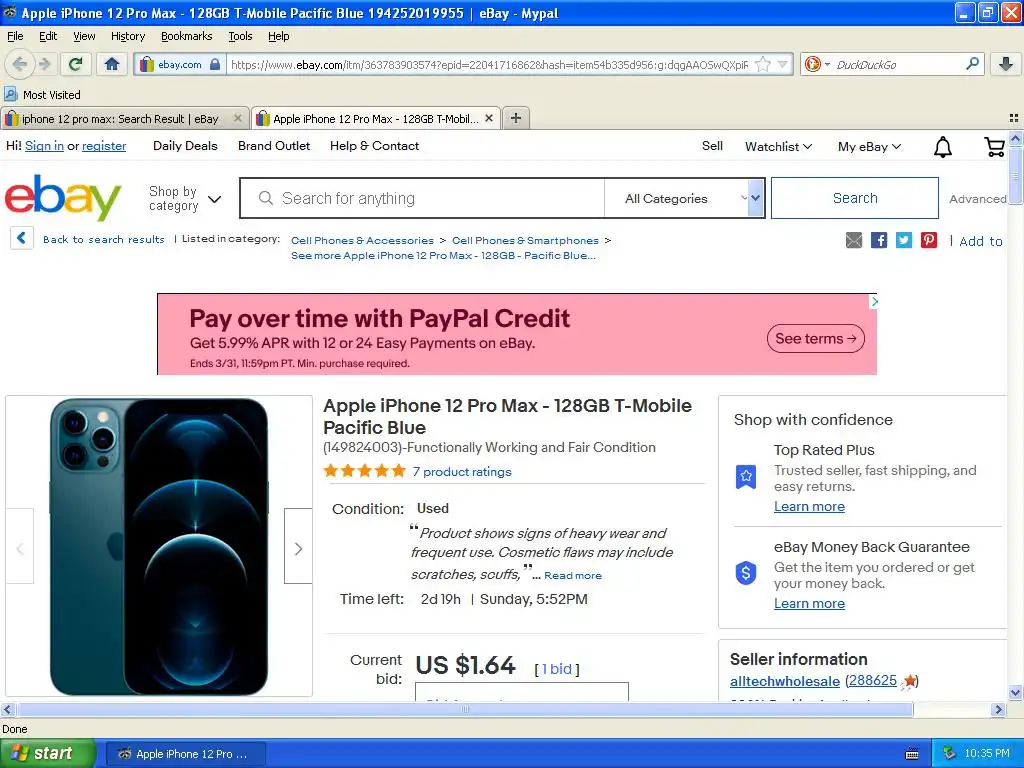Close the iphone 12 pro max search tab
1024x768 pixels.
(x=238, y=118)
